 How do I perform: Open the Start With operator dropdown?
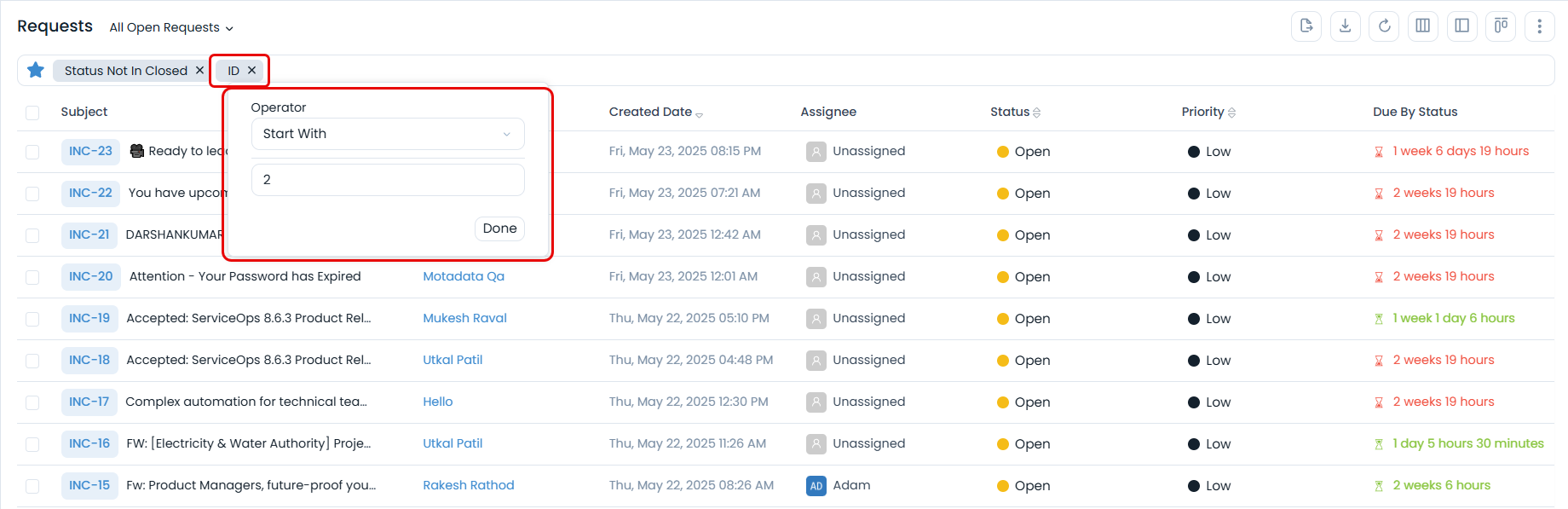pos(388,134)
